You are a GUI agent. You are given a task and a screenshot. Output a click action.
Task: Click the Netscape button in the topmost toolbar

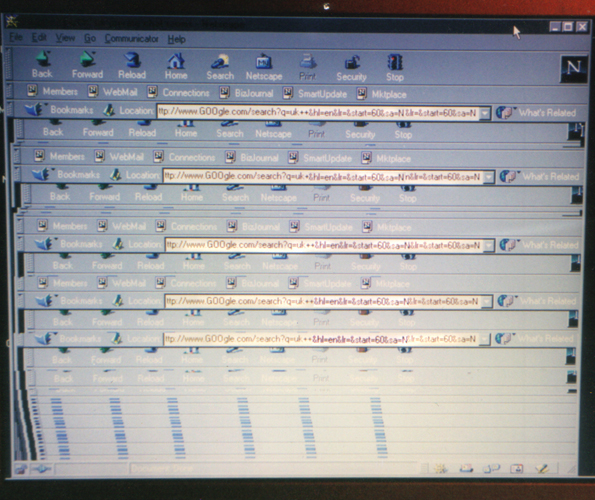click(x=264, y=68)
